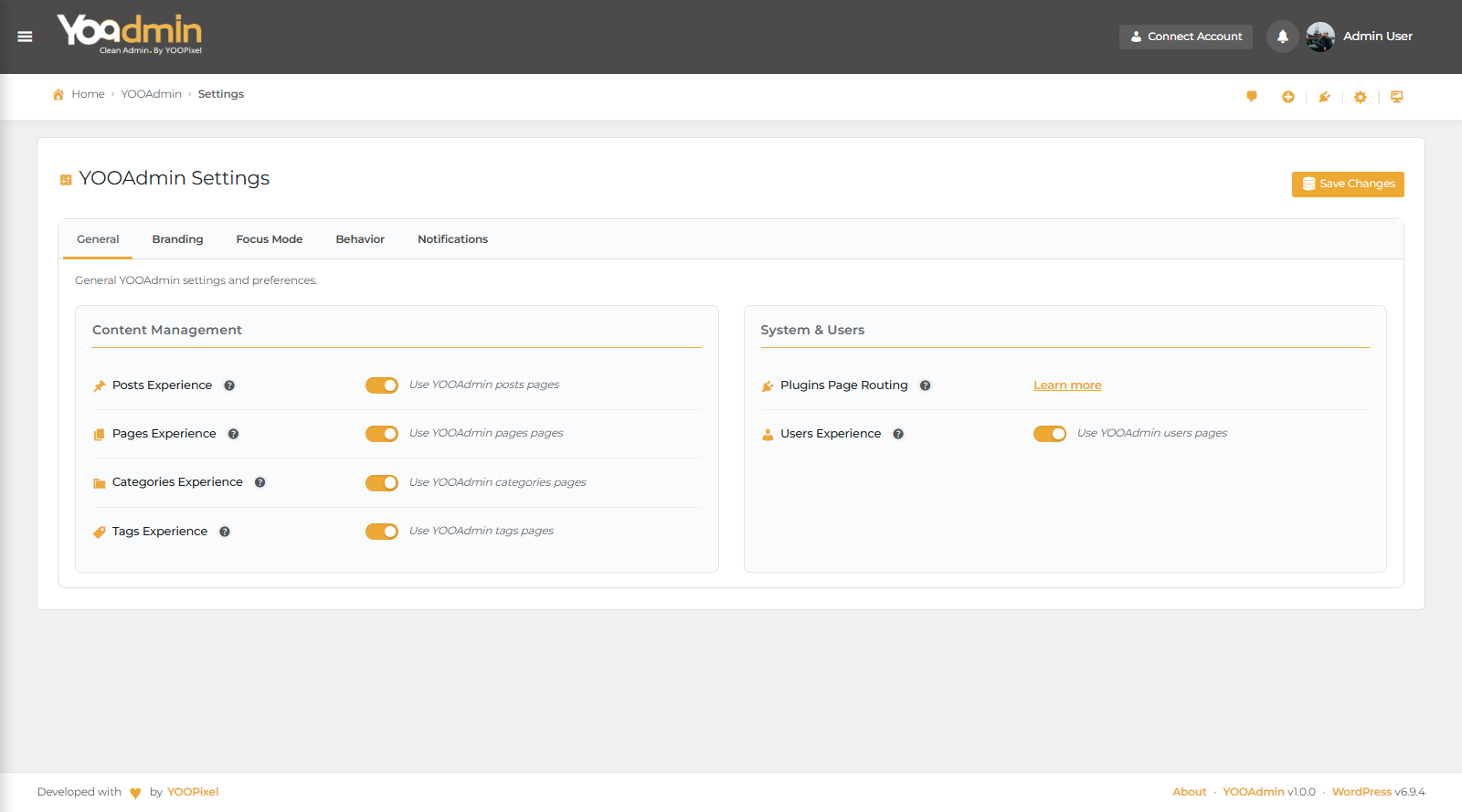Viewport: 1462px width, 812px height.
Task: Open the notifications bell
Action: [1282, 37]
